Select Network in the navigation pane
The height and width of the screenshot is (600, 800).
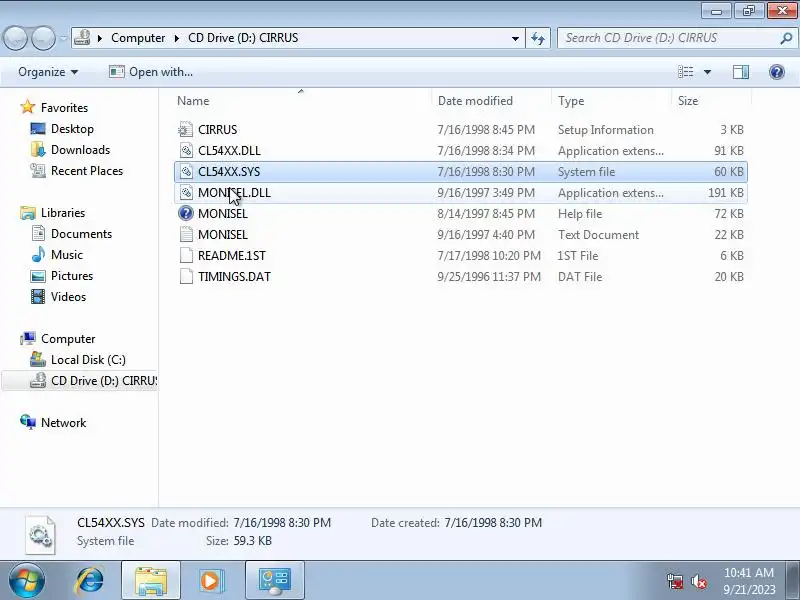pyautogui.click(x=63, y=422)
